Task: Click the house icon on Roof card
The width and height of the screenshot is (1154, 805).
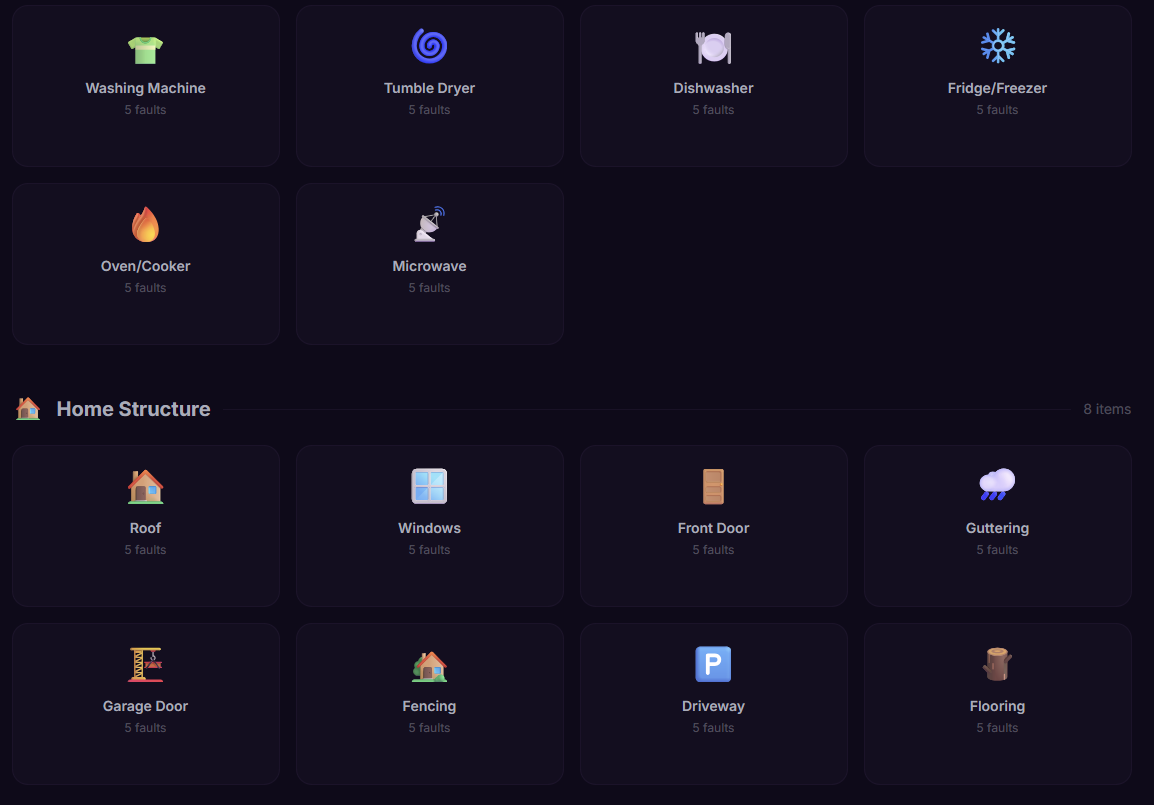Action: (x=145, y=486)
